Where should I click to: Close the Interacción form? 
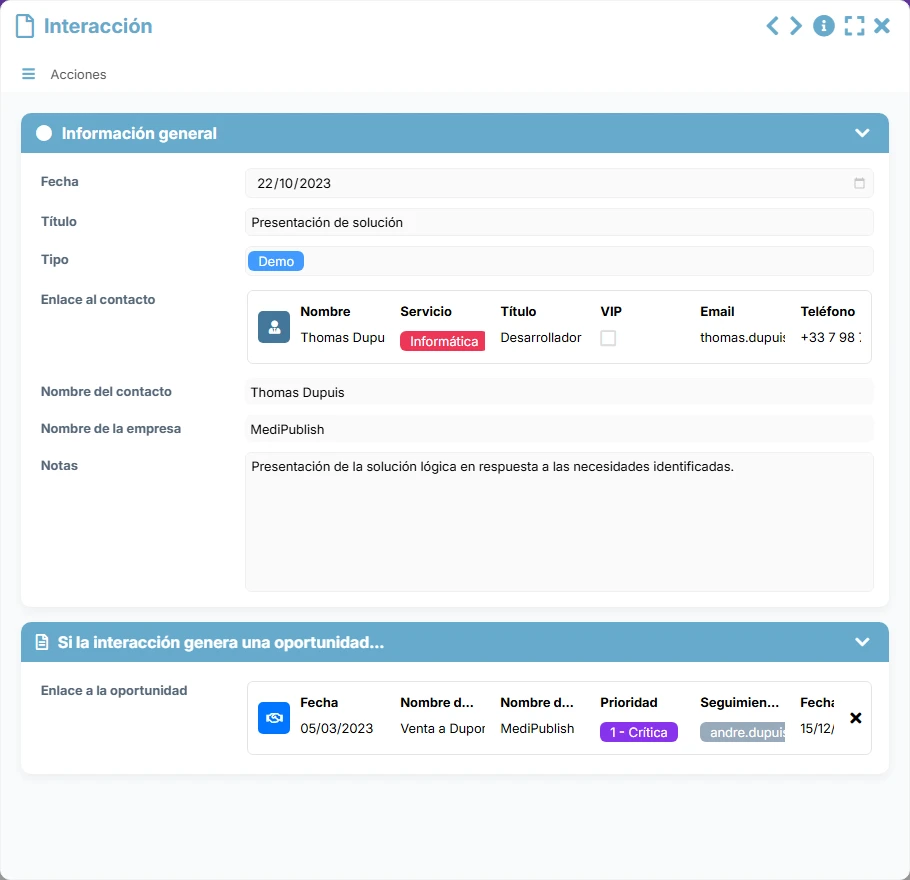coord(882,26)
